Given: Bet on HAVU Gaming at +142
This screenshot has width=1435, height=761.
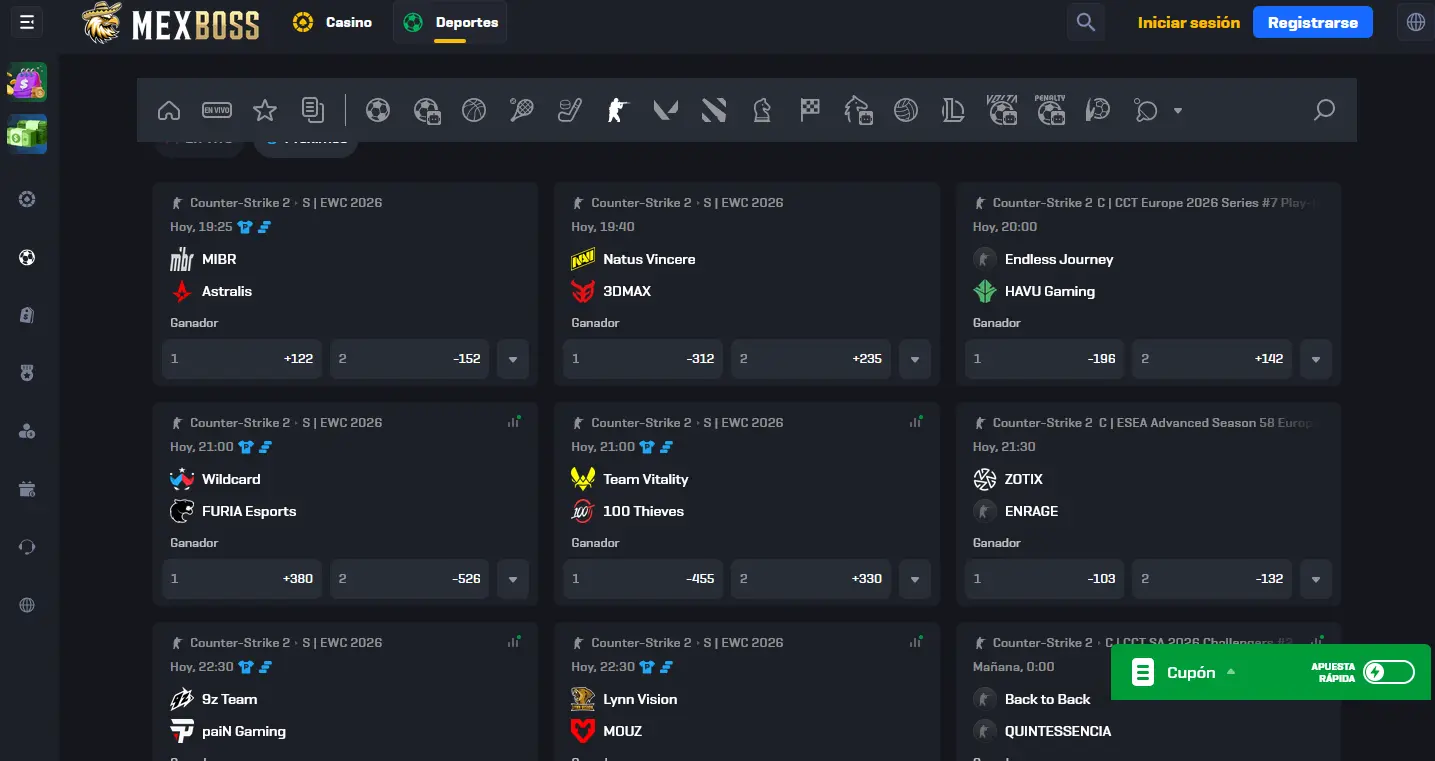Looking at the screenshot, I should pos(1212,359).
